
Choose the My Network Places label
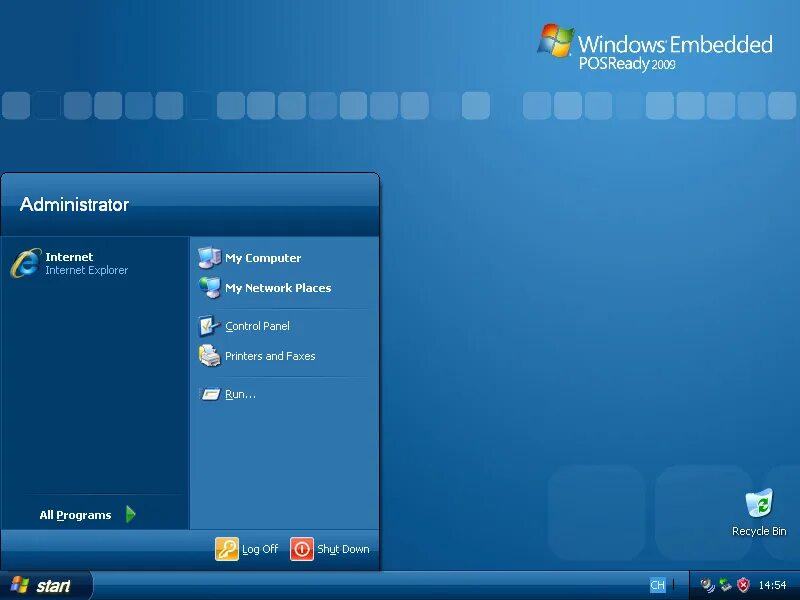pyautogui.click(x=278, y=288)
